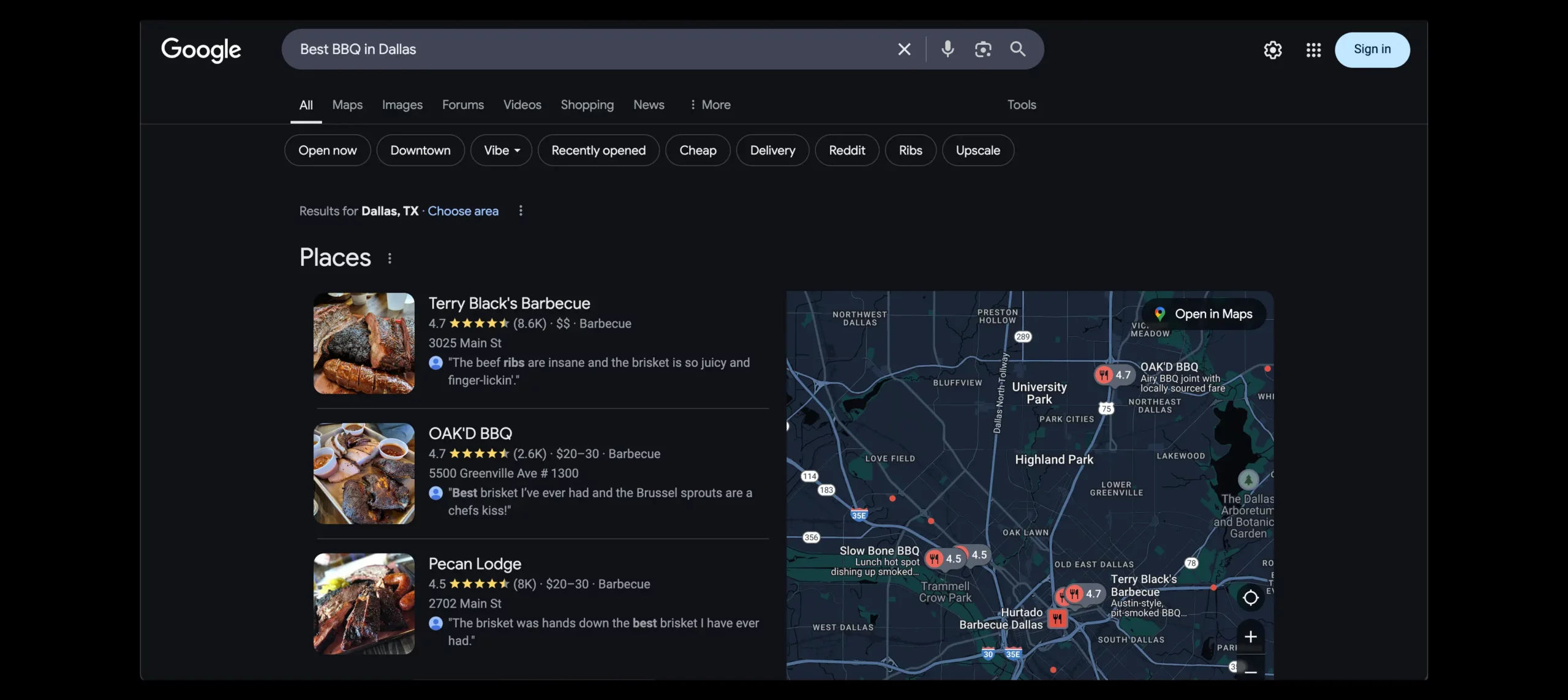Viewport: 1568px width, 700px height.
Task: Click the reviewer avatar under Terry Black's Barbecue
Action: click(x=436, y=363)
